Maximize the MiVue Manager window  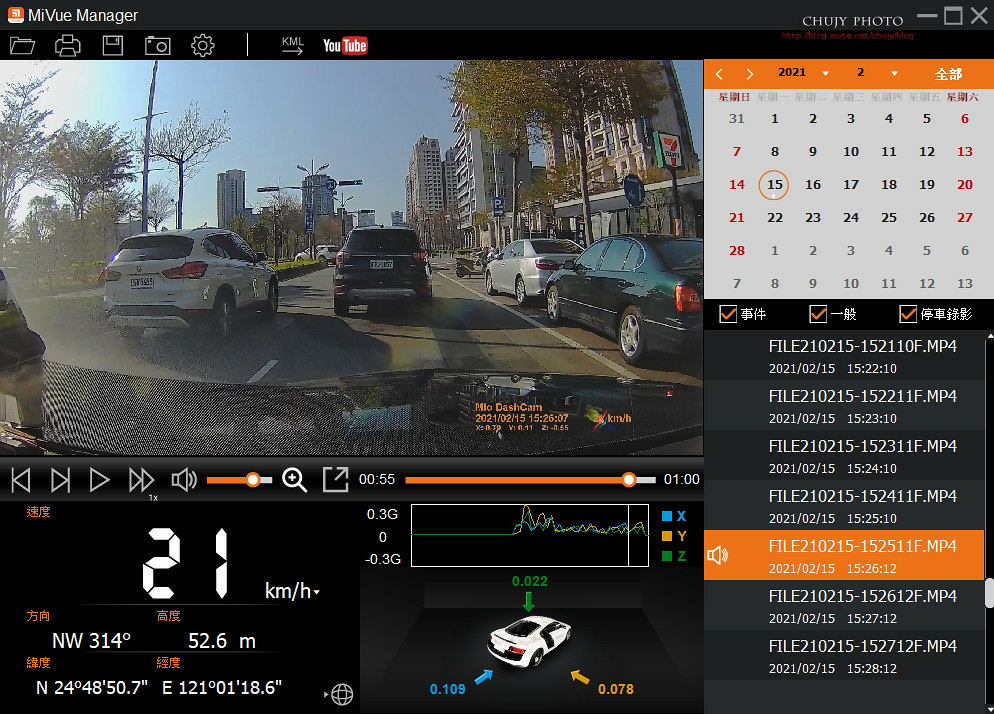(953, 16)
